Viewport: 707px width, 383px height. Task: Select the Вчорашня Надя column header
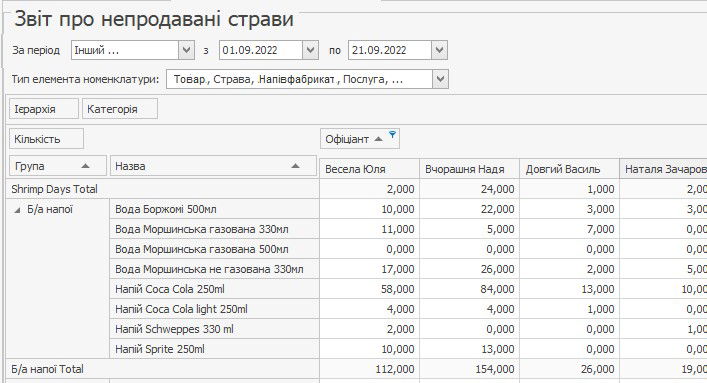(x=469, y=169)
